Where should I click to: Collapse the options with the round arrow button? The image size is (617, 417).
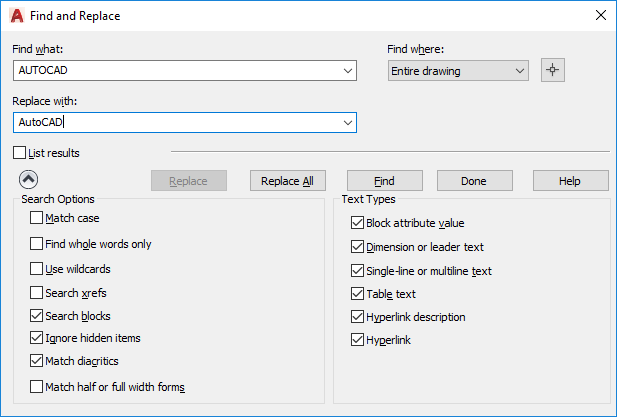28,180
